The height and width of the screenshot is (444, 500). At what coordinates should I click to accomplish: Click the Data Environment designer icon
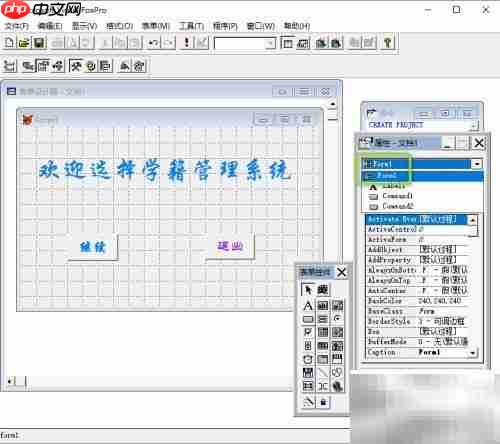28,66
